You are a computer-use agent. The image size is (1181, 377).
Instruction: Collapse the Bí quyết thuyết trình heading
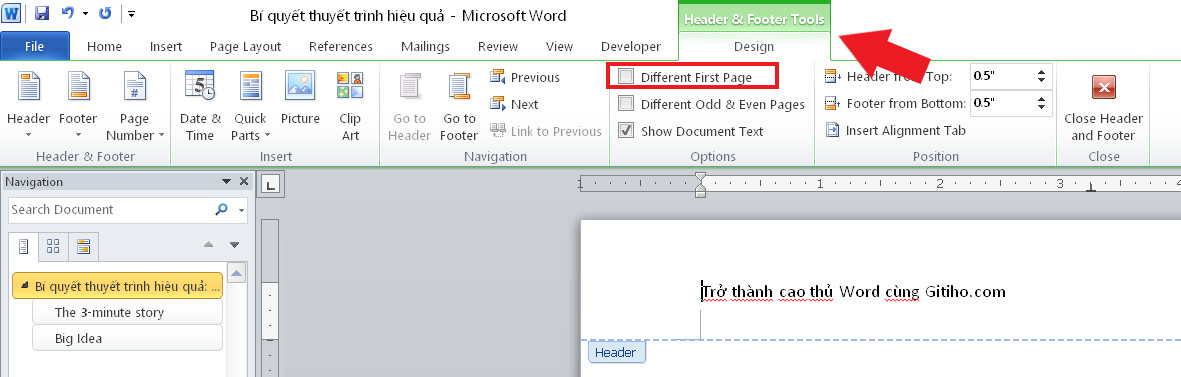pyautogui.click(x=25, y=287)
